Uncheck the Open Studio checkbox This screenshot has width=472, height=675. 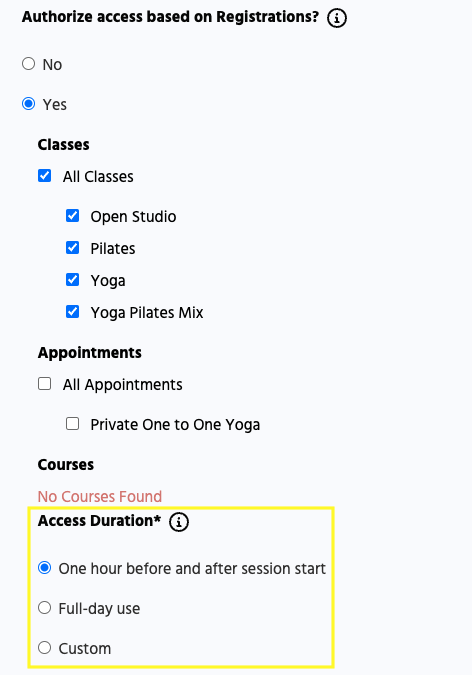[x=72, y=216]
